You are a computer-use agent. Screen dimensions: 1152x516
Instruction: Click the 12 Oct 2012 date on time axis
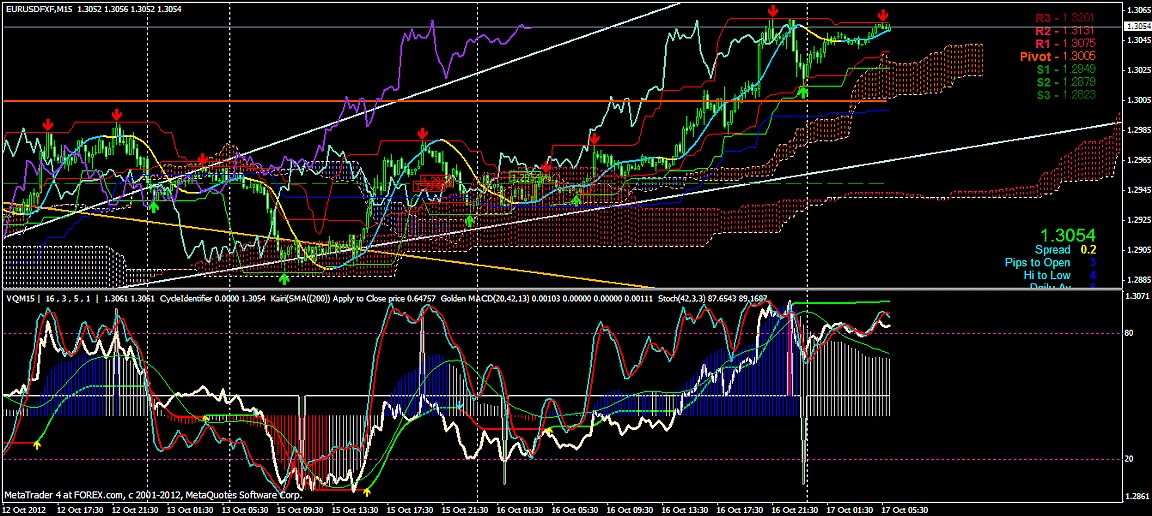click(24, 509)
